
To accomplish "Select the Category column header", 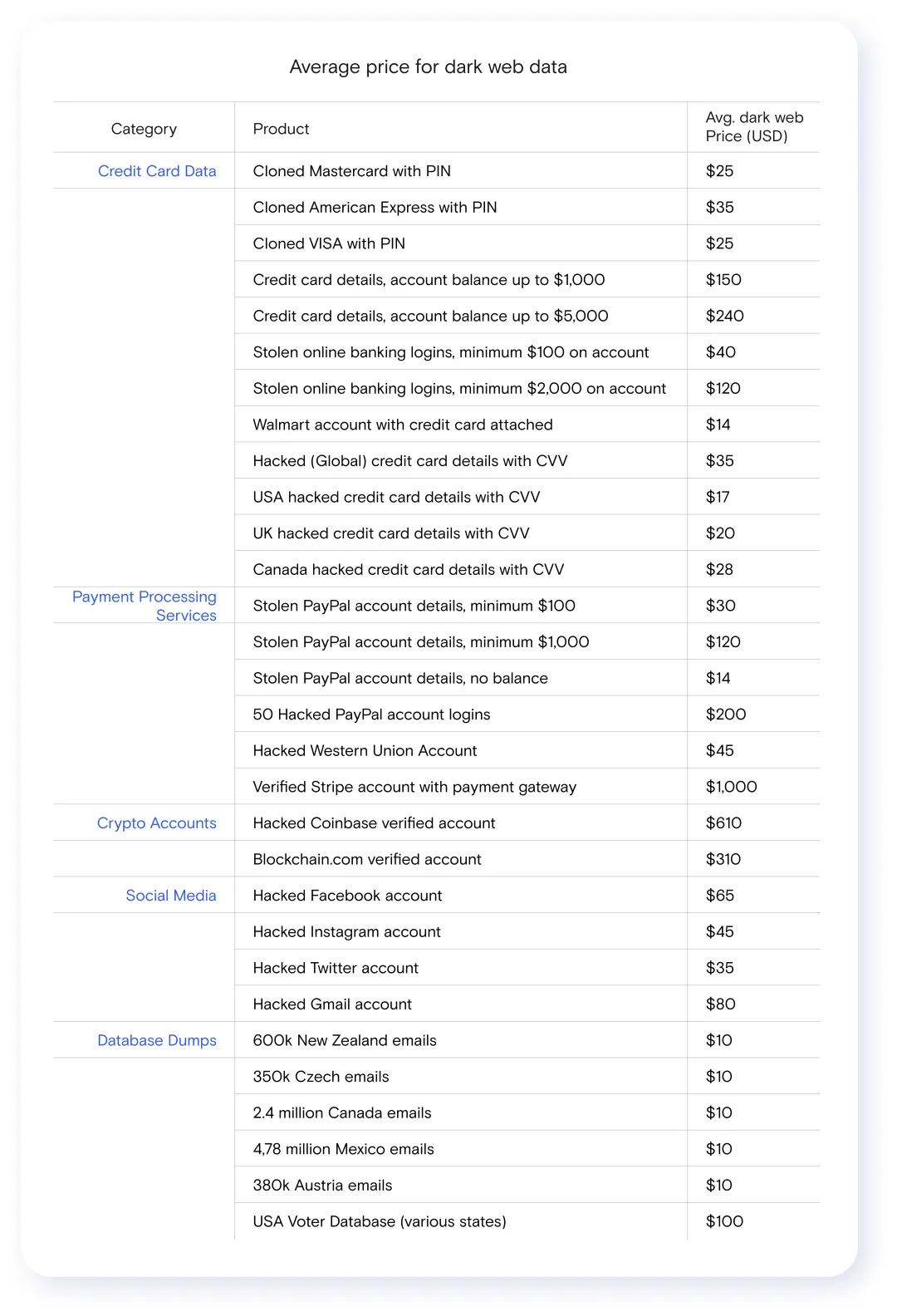I will (144, 129).
